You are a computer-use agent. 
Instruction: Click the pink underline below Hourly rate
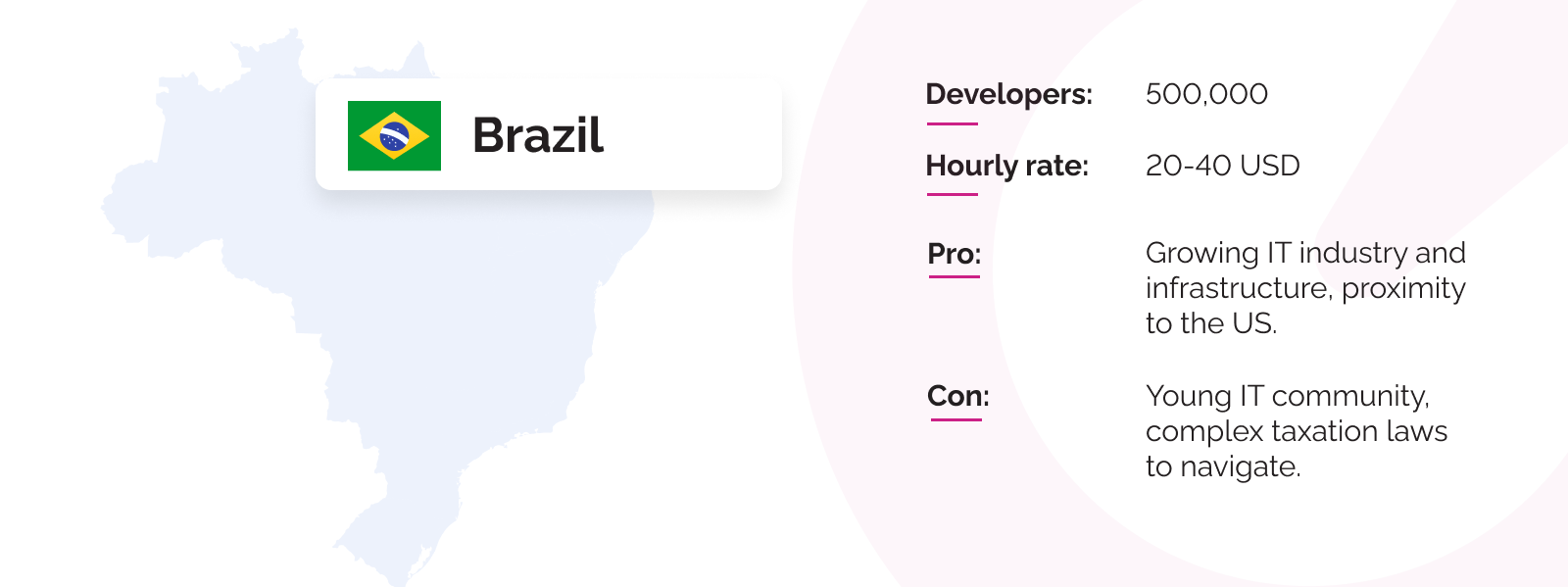click(x=953, y=194)
